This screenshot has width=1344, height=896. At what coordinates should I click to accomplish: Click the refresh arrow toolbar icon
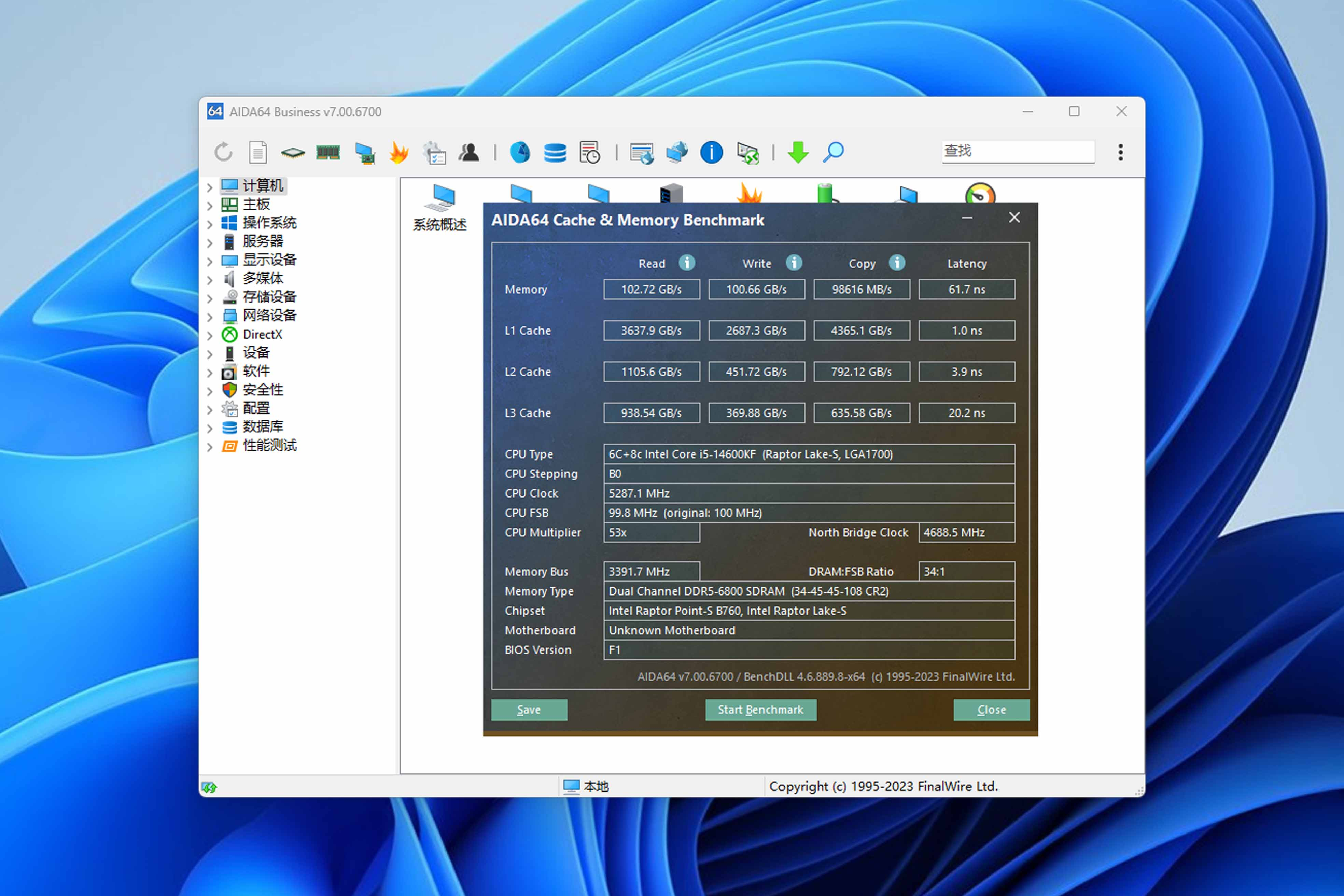[223, 153]
